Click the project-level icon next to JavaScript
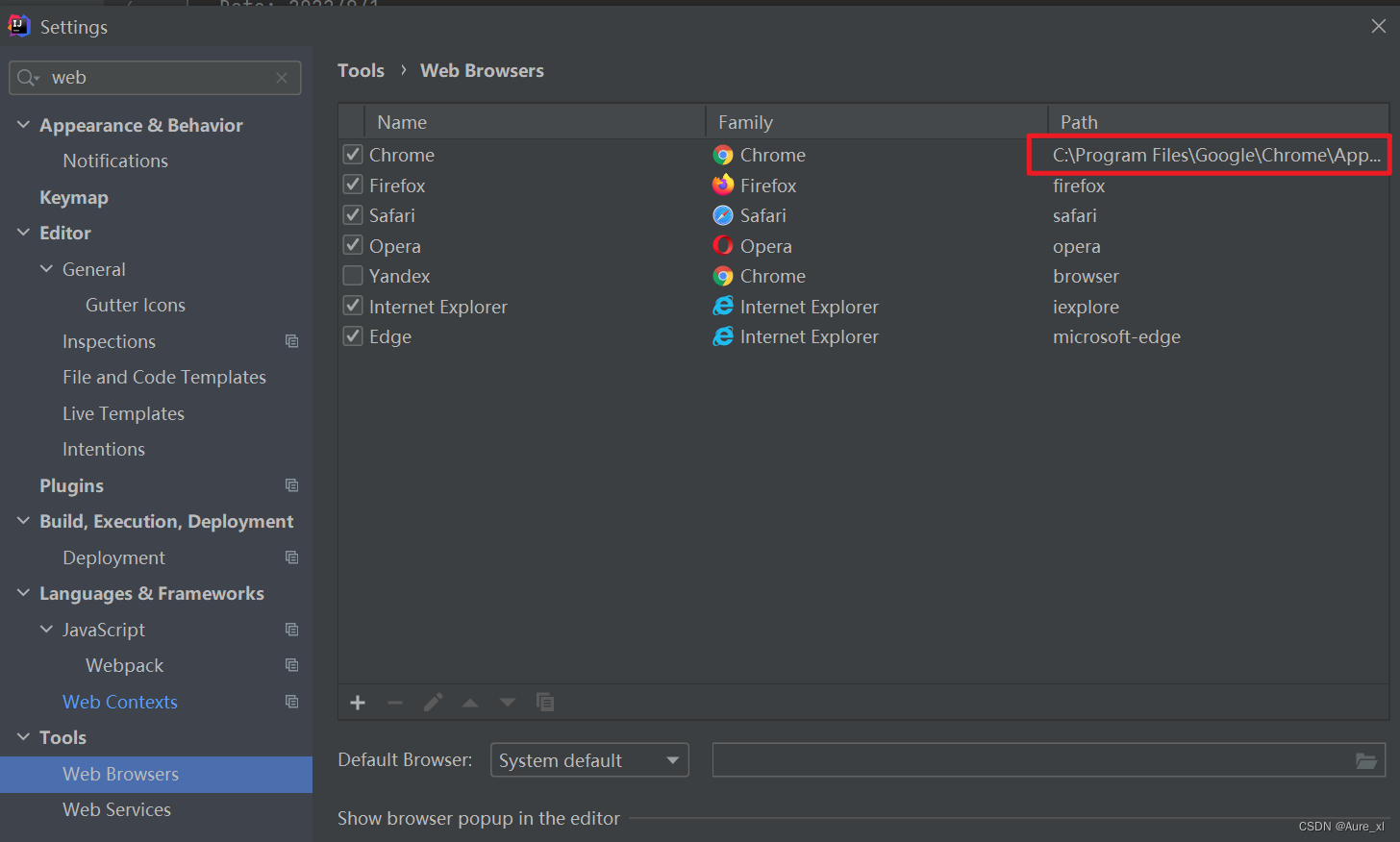The height and width of the screenshot is (842, 1400). click(x=292, y=630)
